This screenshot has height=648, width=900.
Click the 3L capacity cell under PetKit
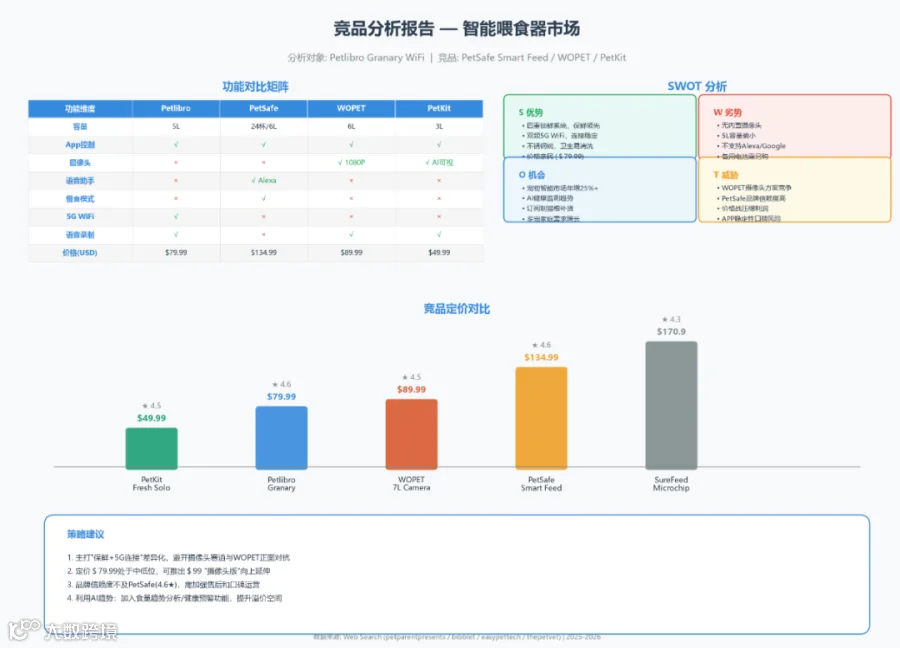[439, 126]
